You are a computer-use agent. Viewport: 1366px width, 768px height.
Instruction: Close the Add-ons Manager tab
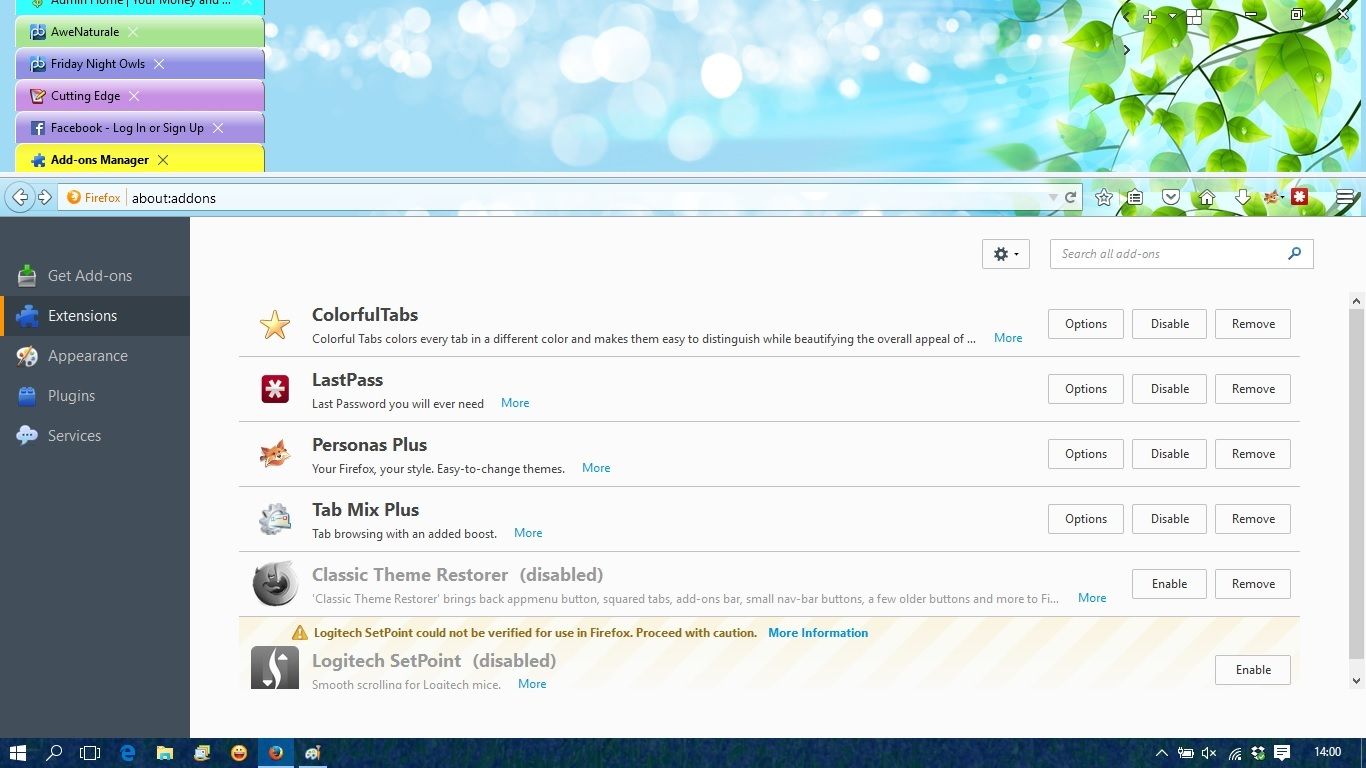(x=163, y=160)
